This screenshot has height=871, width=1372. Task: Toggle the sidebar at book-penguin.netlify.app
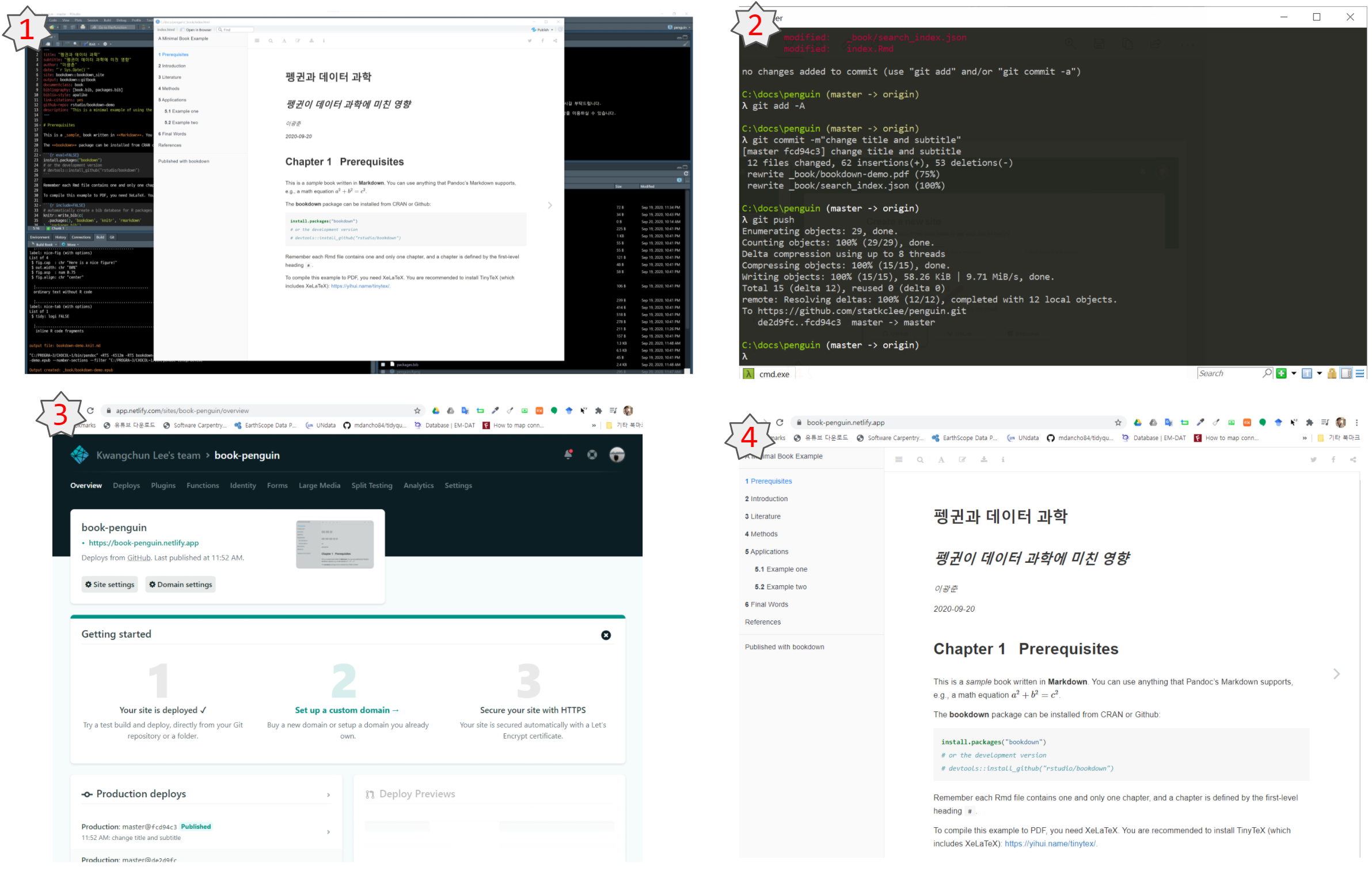(x=899, y=460)
